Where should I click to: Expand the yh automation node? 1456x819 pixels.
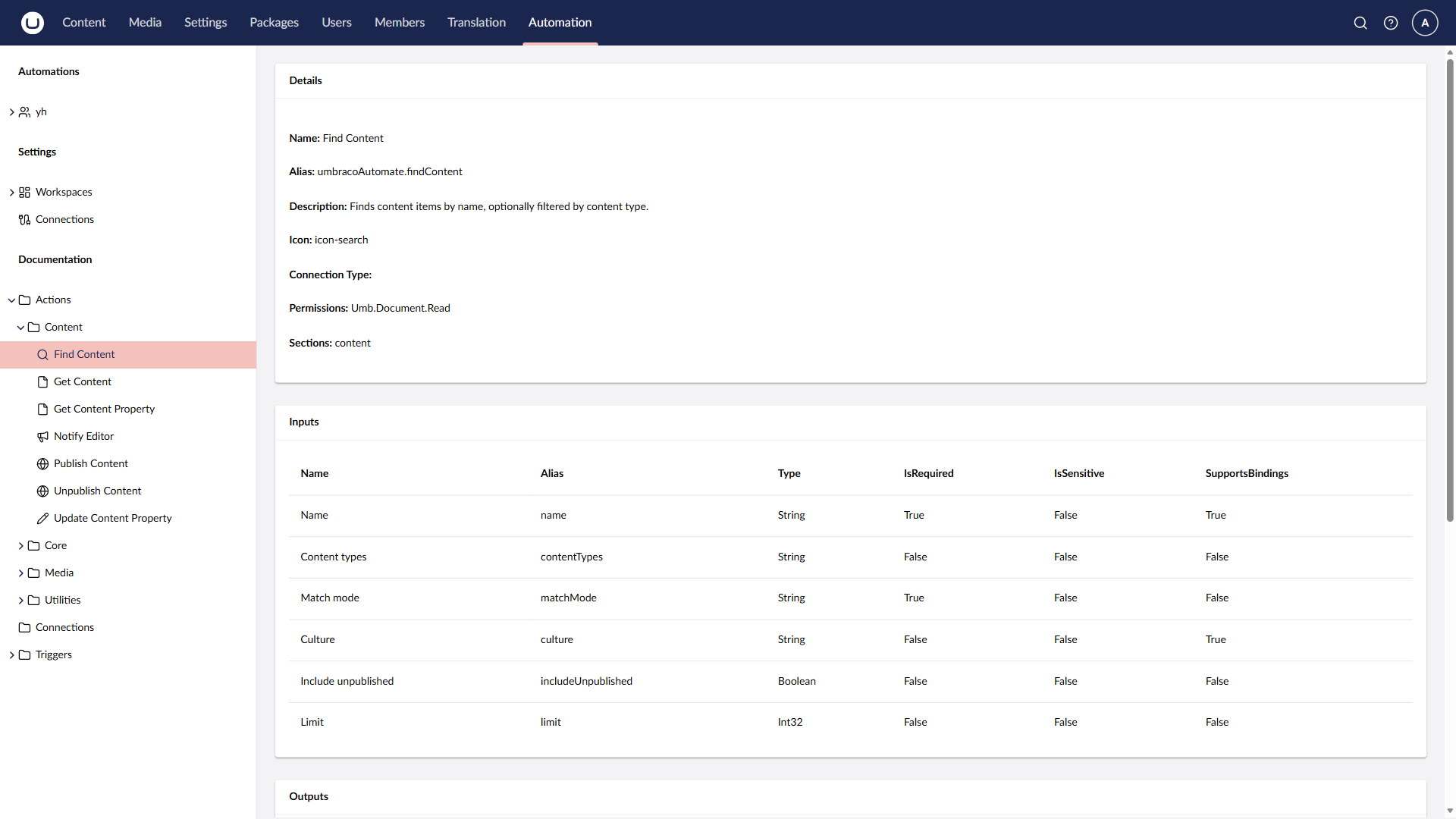11,112
